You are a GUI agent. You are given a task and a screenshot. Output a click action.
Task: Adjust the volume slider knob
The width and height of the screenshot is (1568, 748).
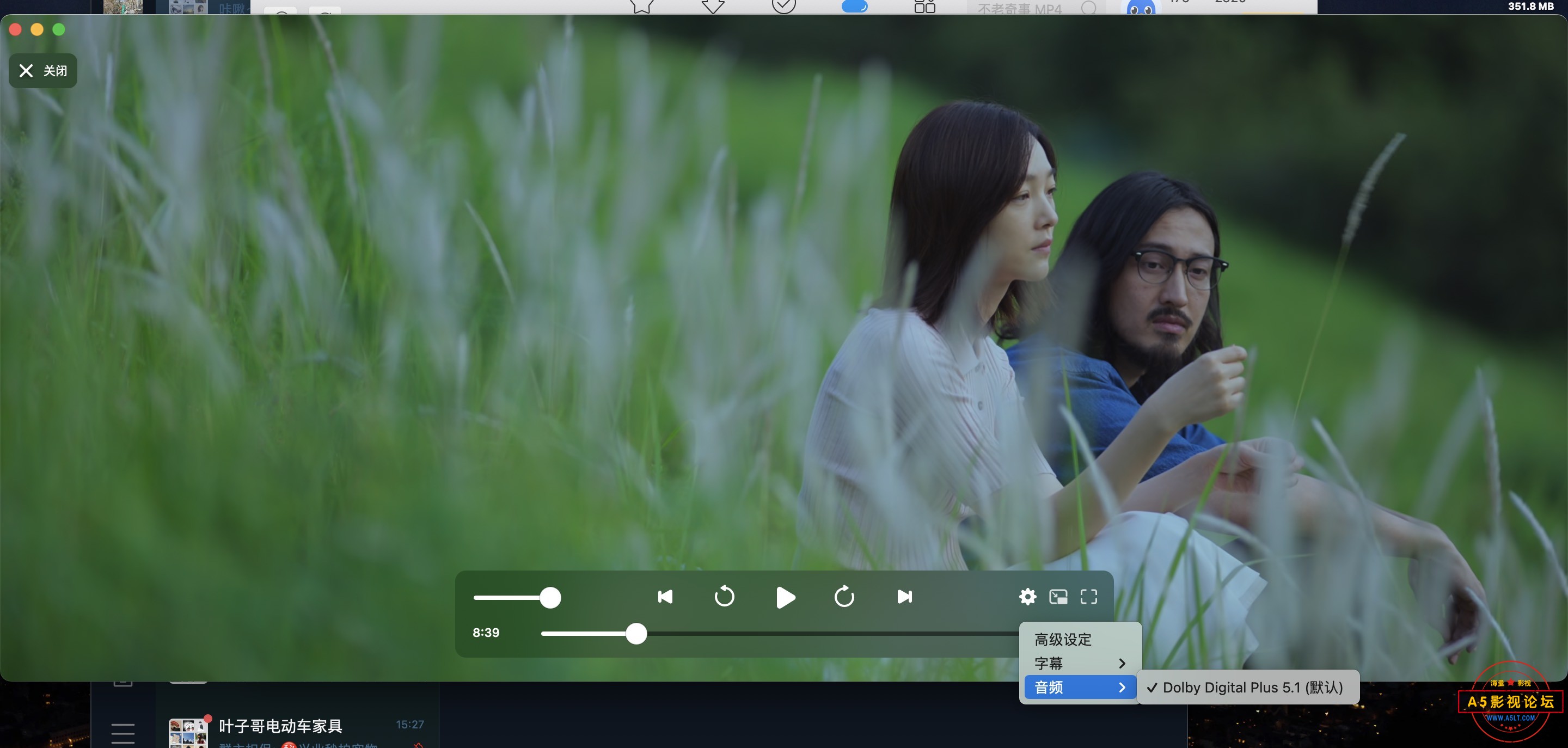point(550,598)
